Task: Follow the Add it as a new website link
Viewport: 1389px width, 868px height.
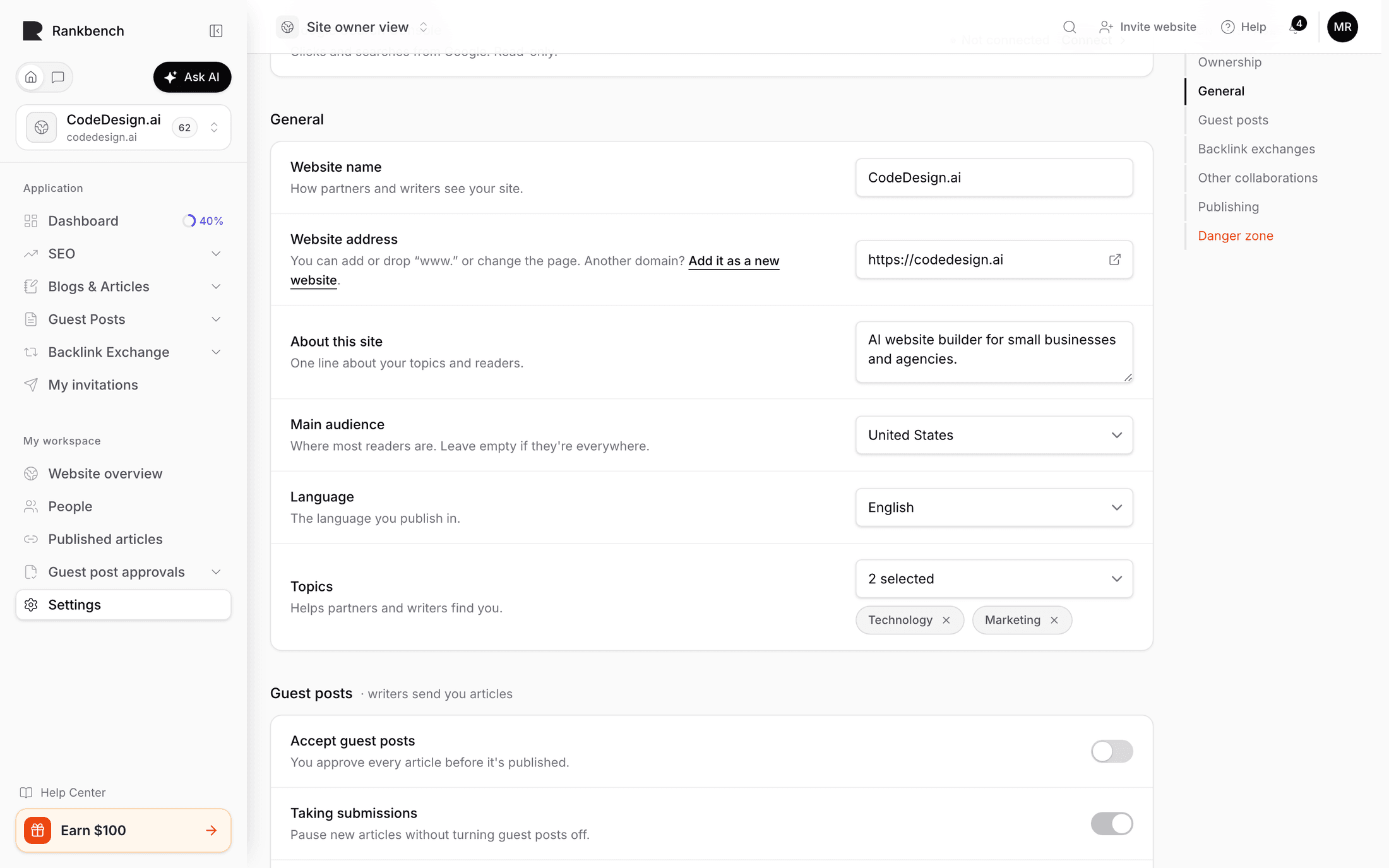Action: click(x=733, y=261)
